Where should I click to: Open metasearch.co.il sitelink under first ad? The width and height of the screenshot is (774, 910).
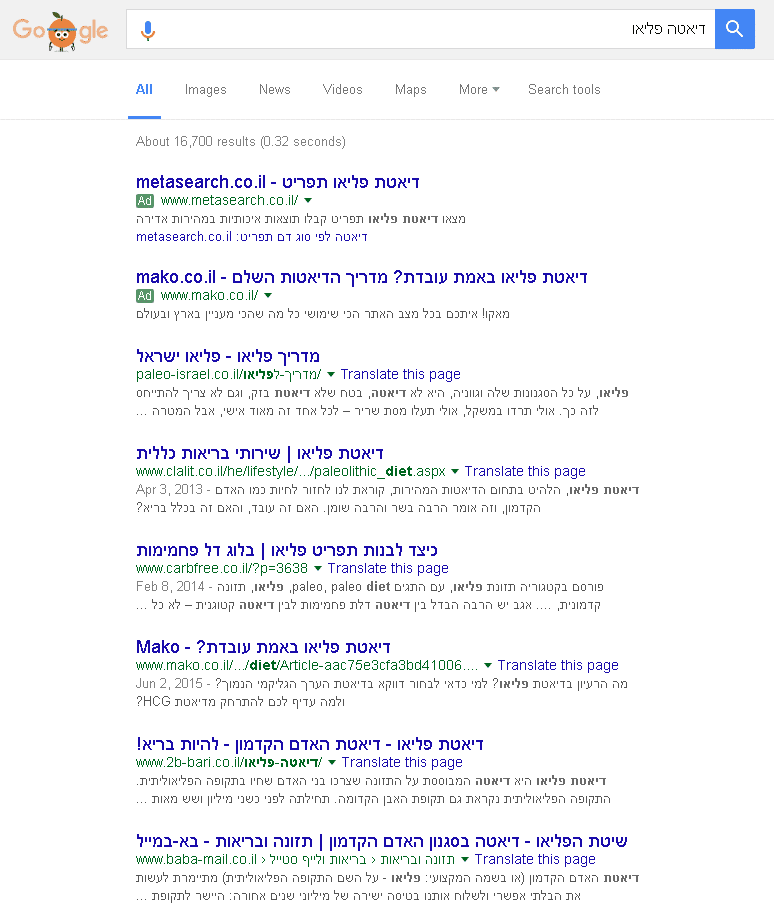251,237
